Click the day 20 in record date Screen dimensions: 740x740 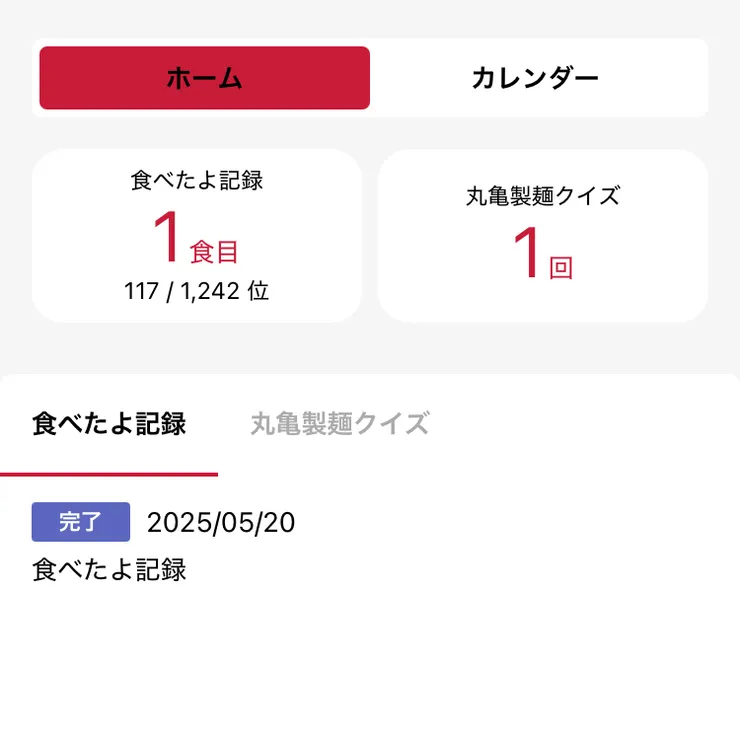click(x=281, y=523)
